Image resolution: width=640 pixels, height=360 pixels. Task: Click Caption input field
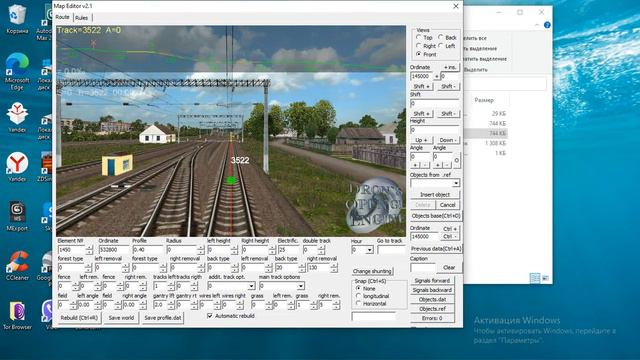423,267
